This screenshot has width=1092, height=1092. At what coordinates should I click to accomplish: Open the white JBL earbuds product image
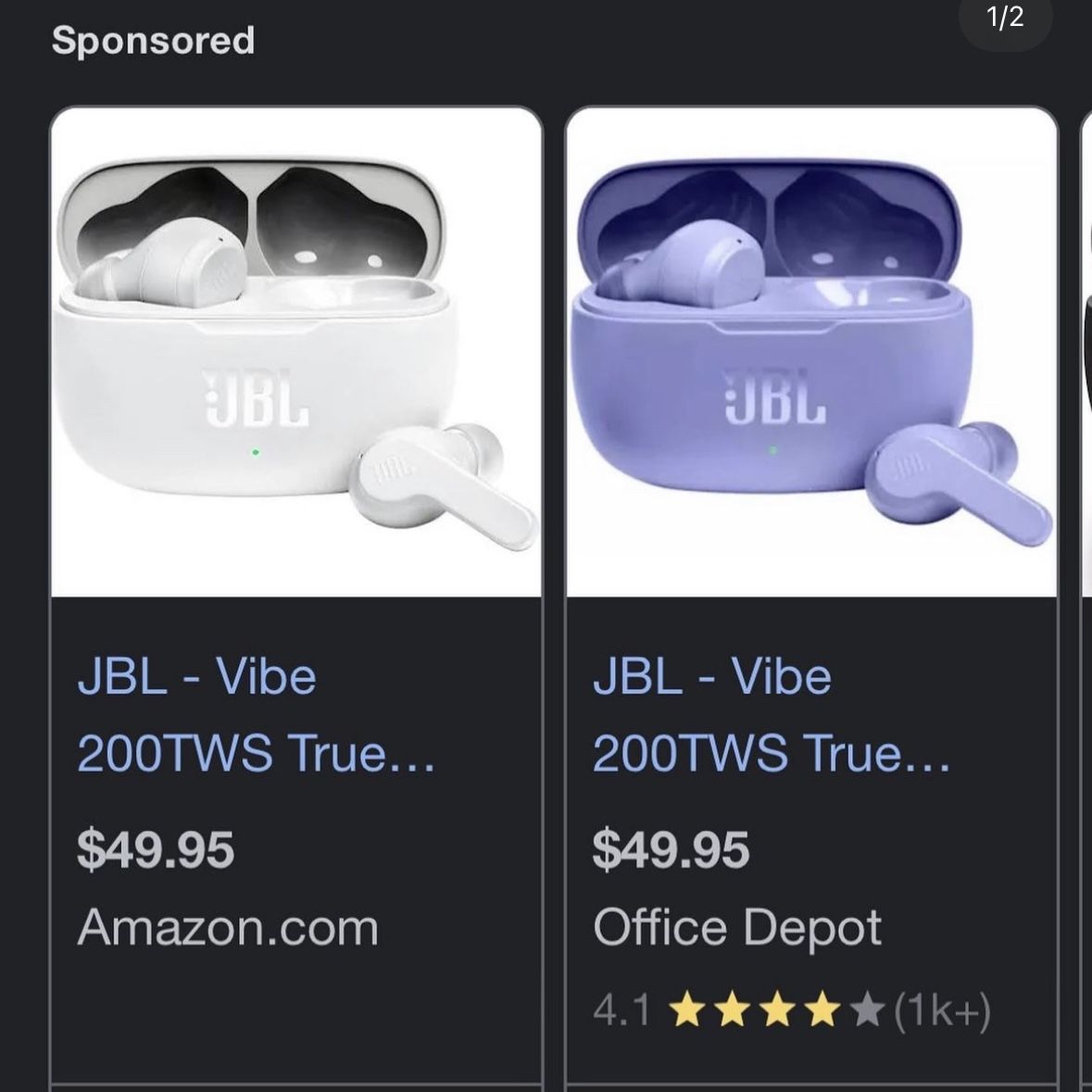pyautogui.click(x=296, y=352)
